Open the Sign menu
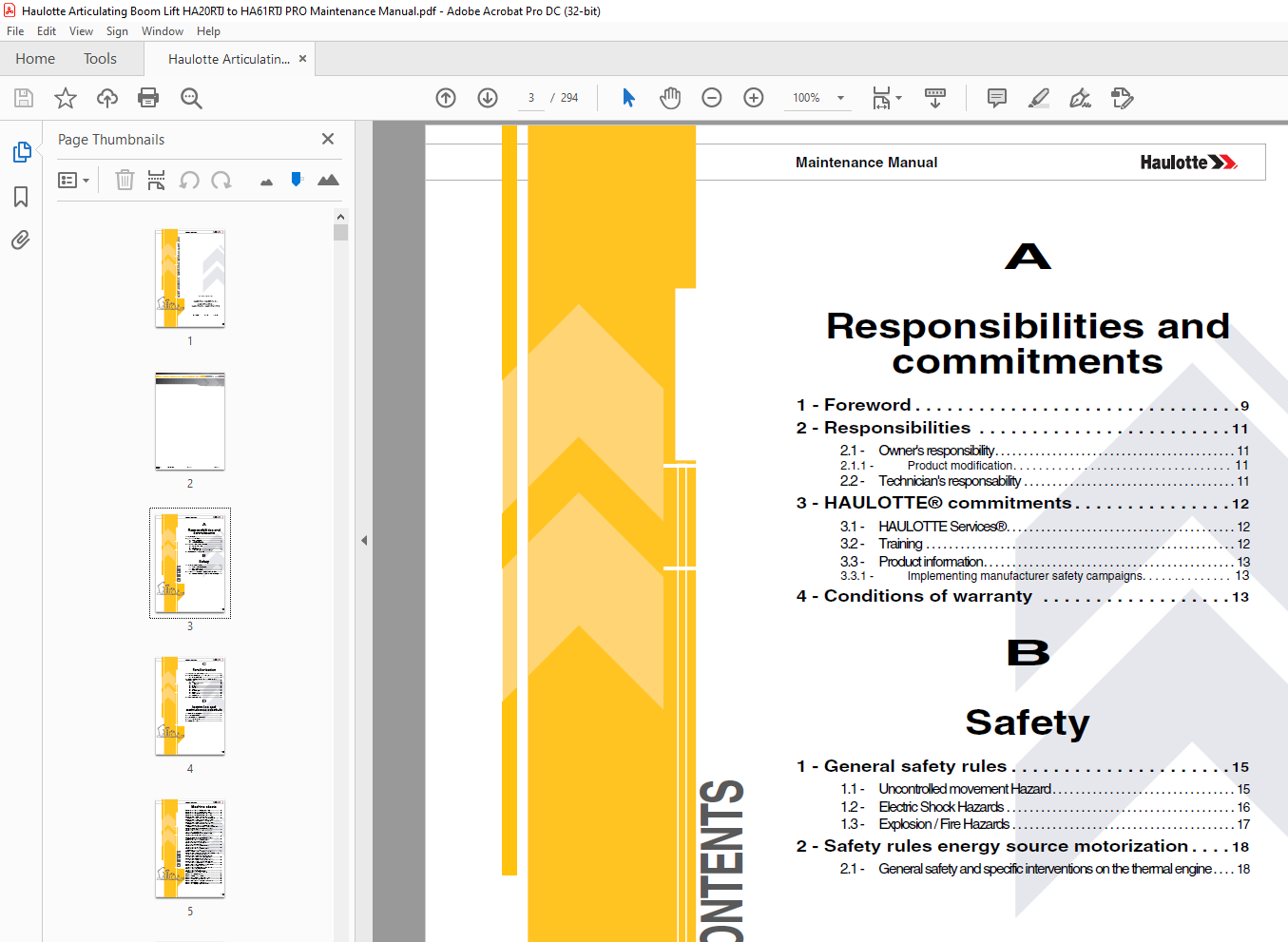The width and height of the screenshot is (1288, 942). coord(117,31)
